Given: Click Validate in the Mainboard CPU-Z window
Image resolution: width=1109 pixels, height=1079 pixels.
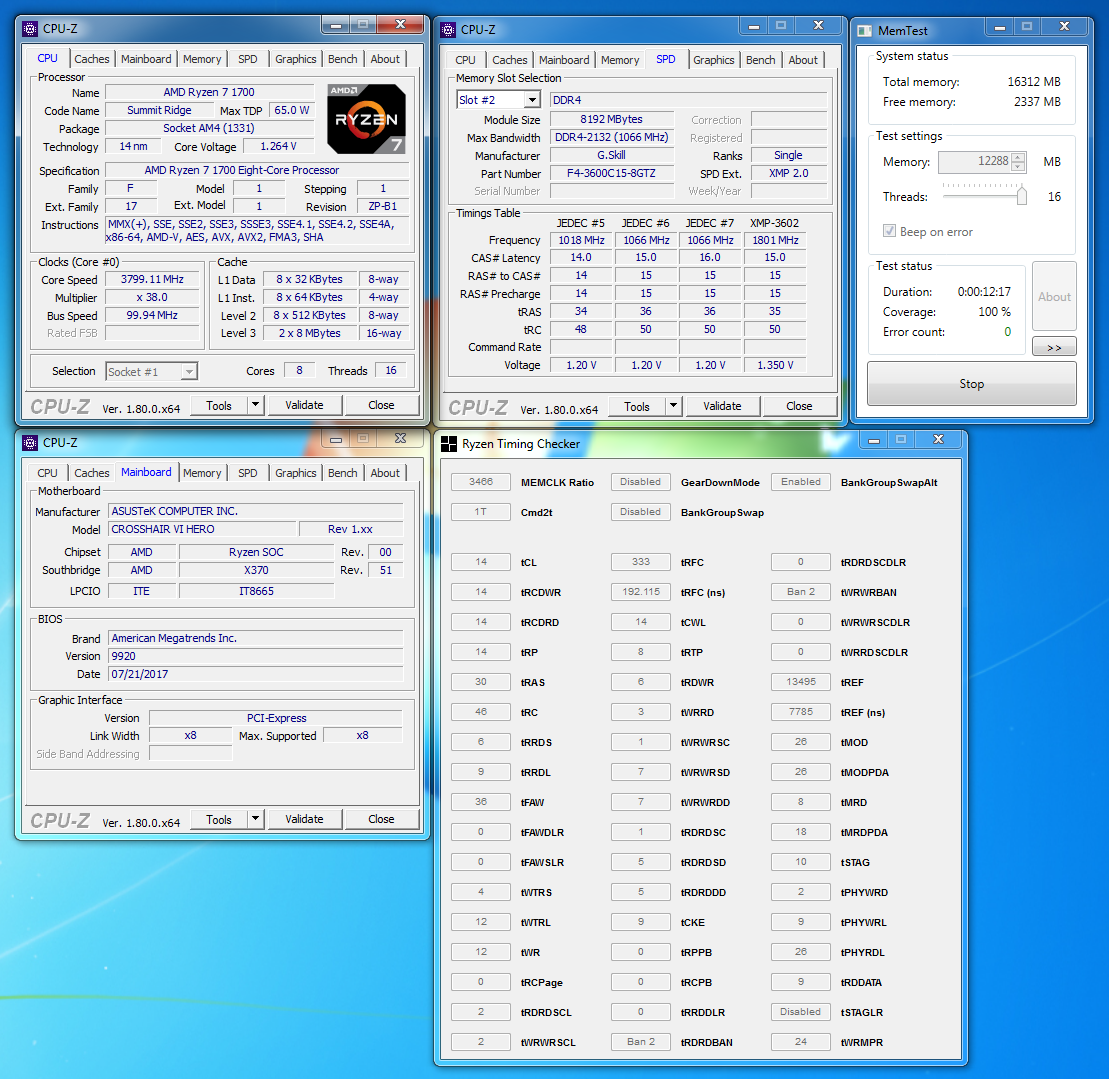Looking at the screenshot, I should point(304,819).
